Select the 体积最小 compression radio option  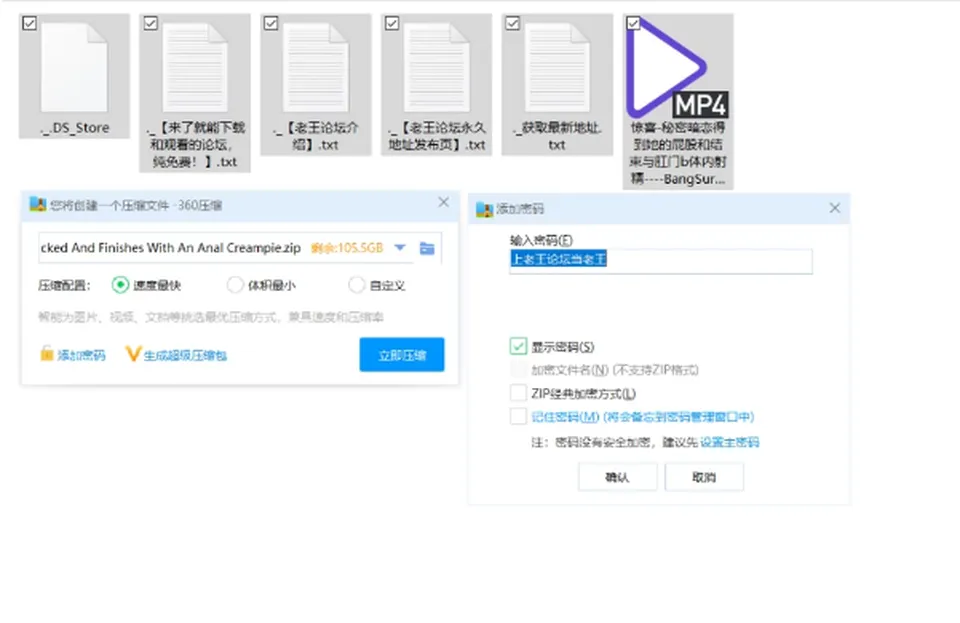(234, 285)
